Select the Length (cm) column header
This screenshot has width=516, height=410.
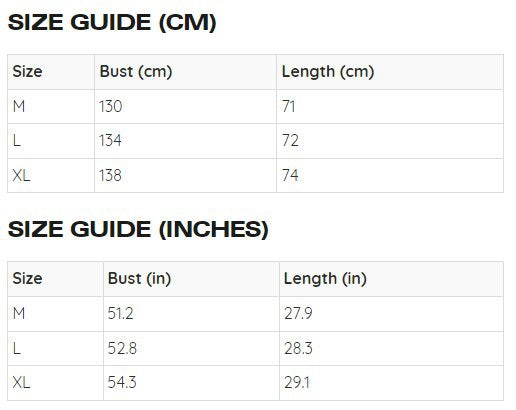(x=390, y=72)
